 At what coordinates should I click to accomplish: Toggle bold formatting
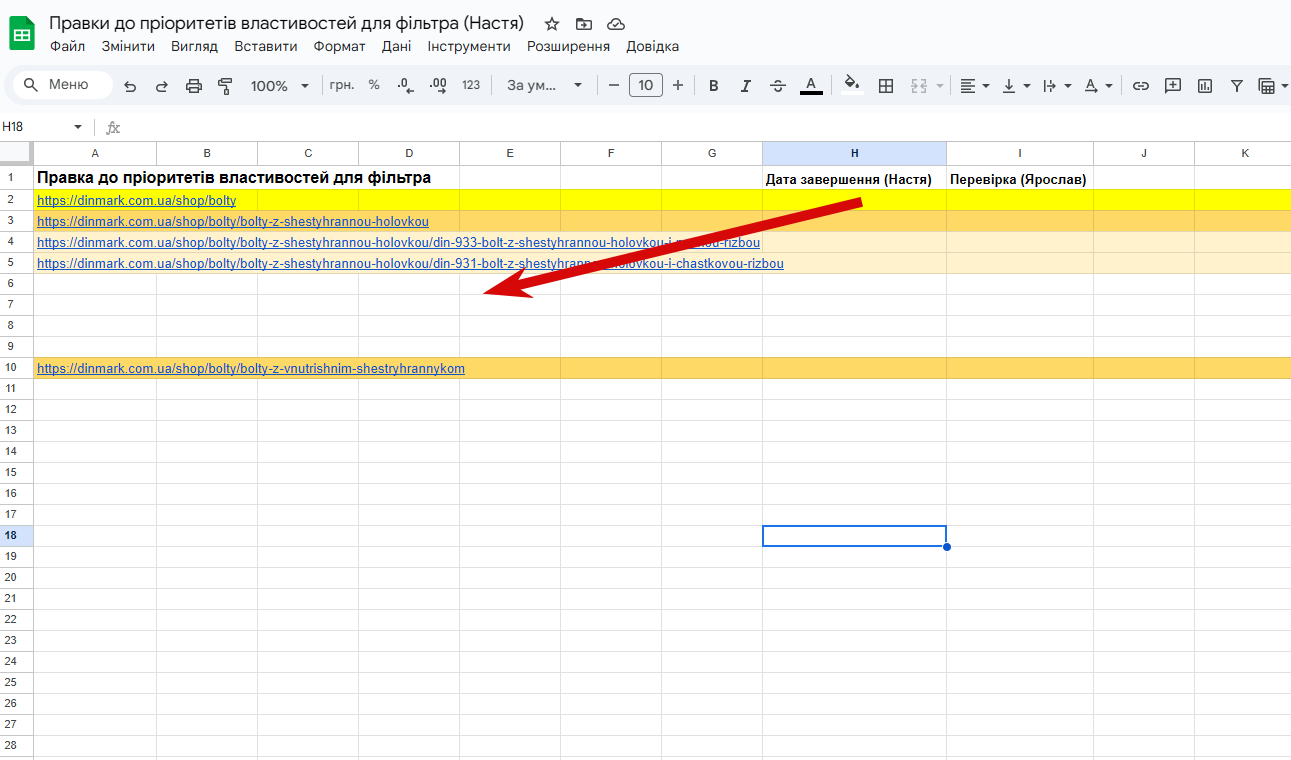tap(714, 86)
